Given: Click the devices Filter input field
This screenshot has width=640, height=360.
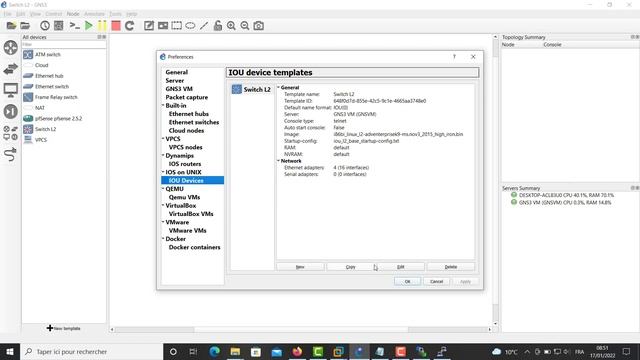Looking at the screenshot, I should click(64, 44).
